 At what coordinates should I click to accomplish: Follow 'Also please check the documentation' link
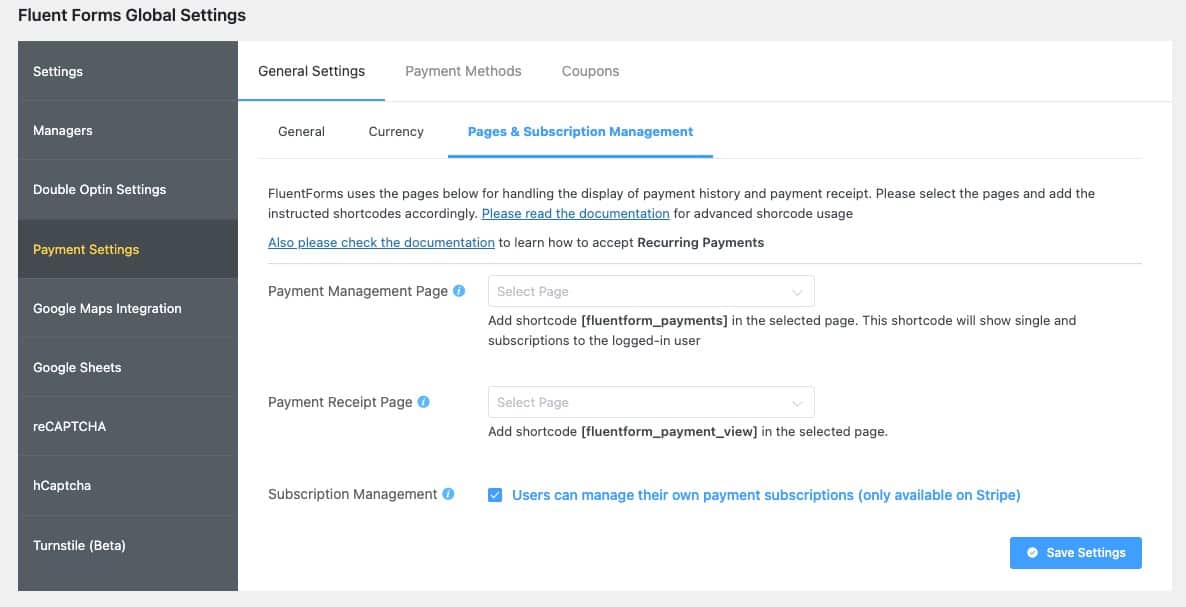click(x=381, y=243)
